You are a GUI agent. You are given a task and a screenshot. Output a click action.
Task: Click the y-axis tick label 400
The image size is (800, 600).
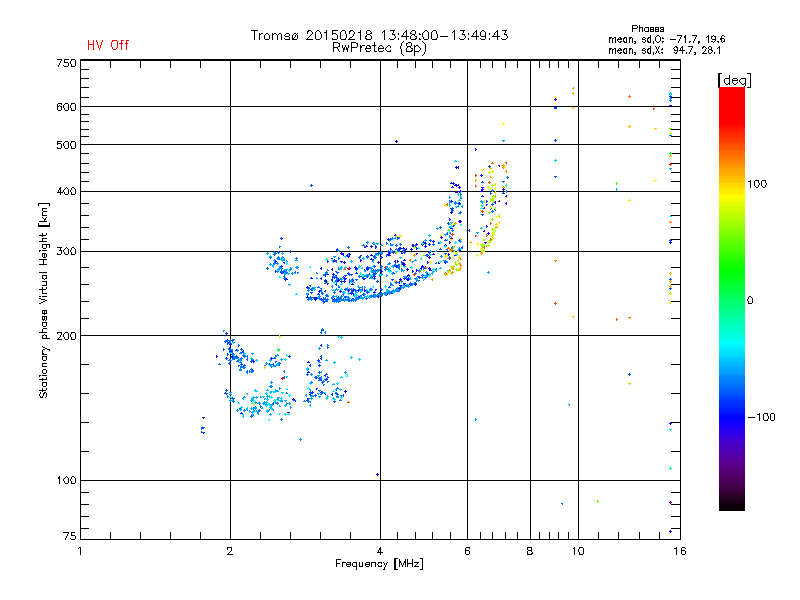66,191
